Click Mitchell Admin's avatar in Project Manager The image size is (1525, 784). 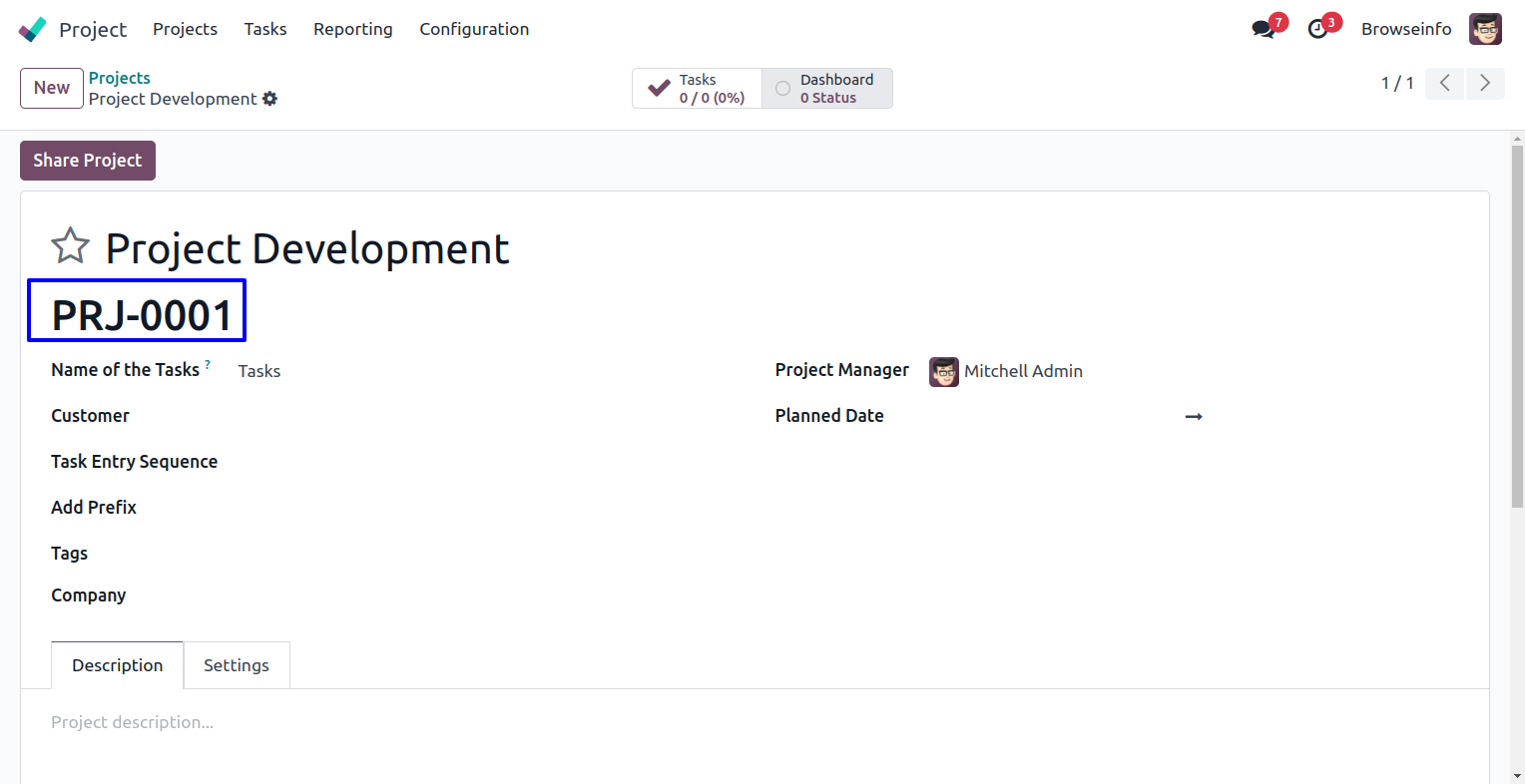943,371
